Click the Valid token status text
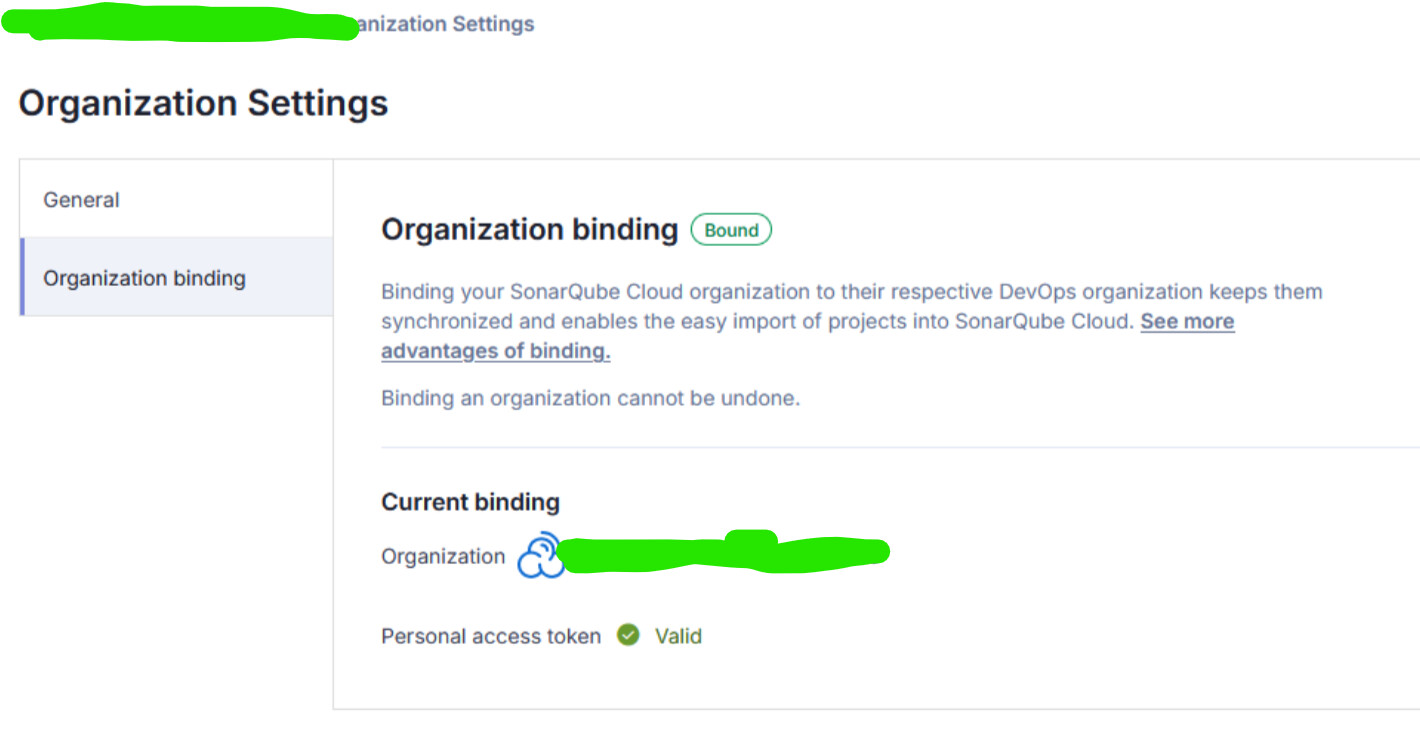This screenshot has width=1420, height=731. tap(678, 636)
